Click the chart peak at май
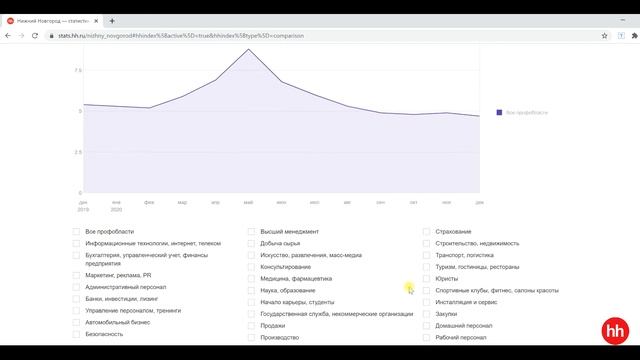Image resolution: width=640 pixels, height=360 pixels. pyautogui.click(x=248, y=49)
